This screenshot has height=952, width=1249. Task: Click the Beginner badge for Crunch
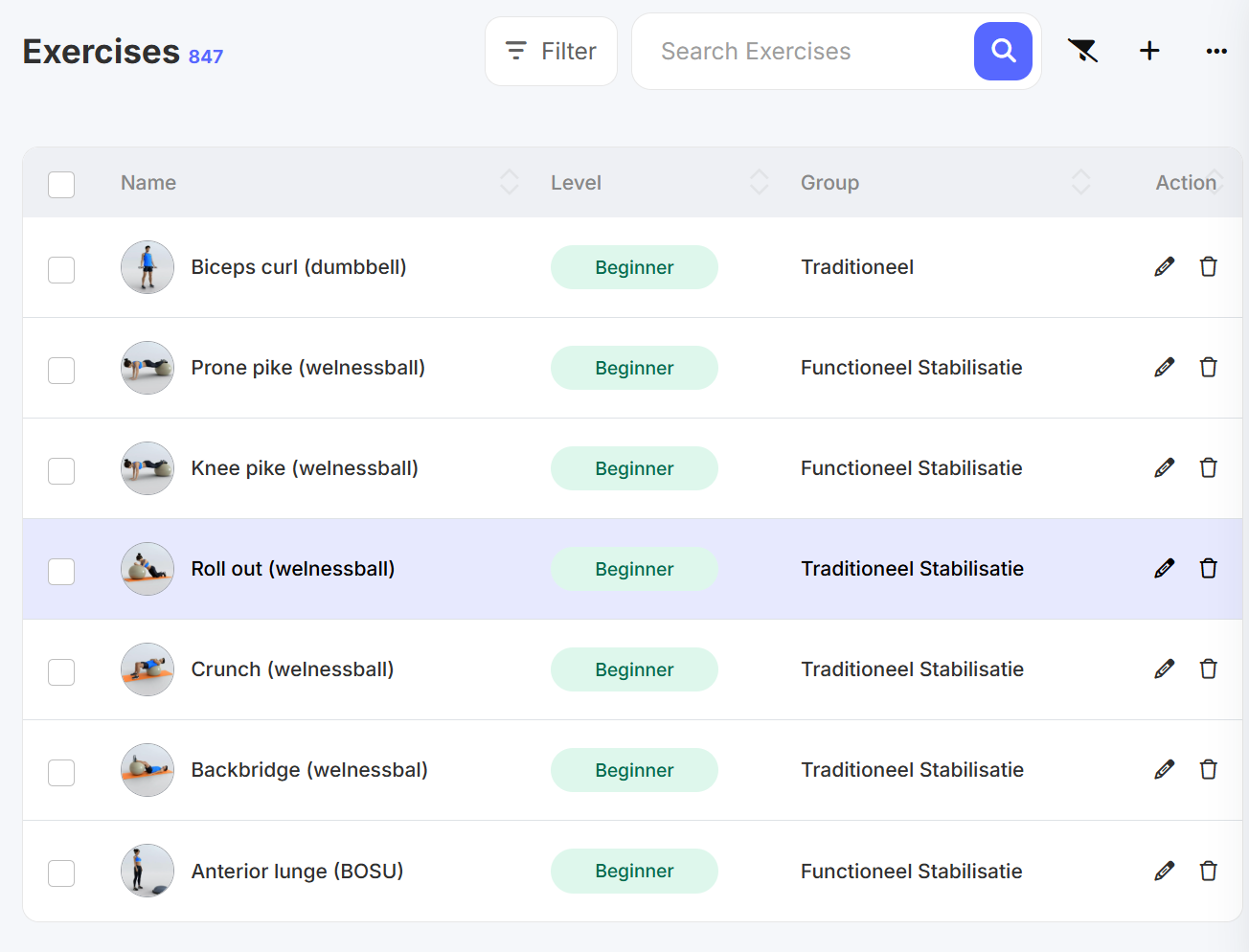634,669
